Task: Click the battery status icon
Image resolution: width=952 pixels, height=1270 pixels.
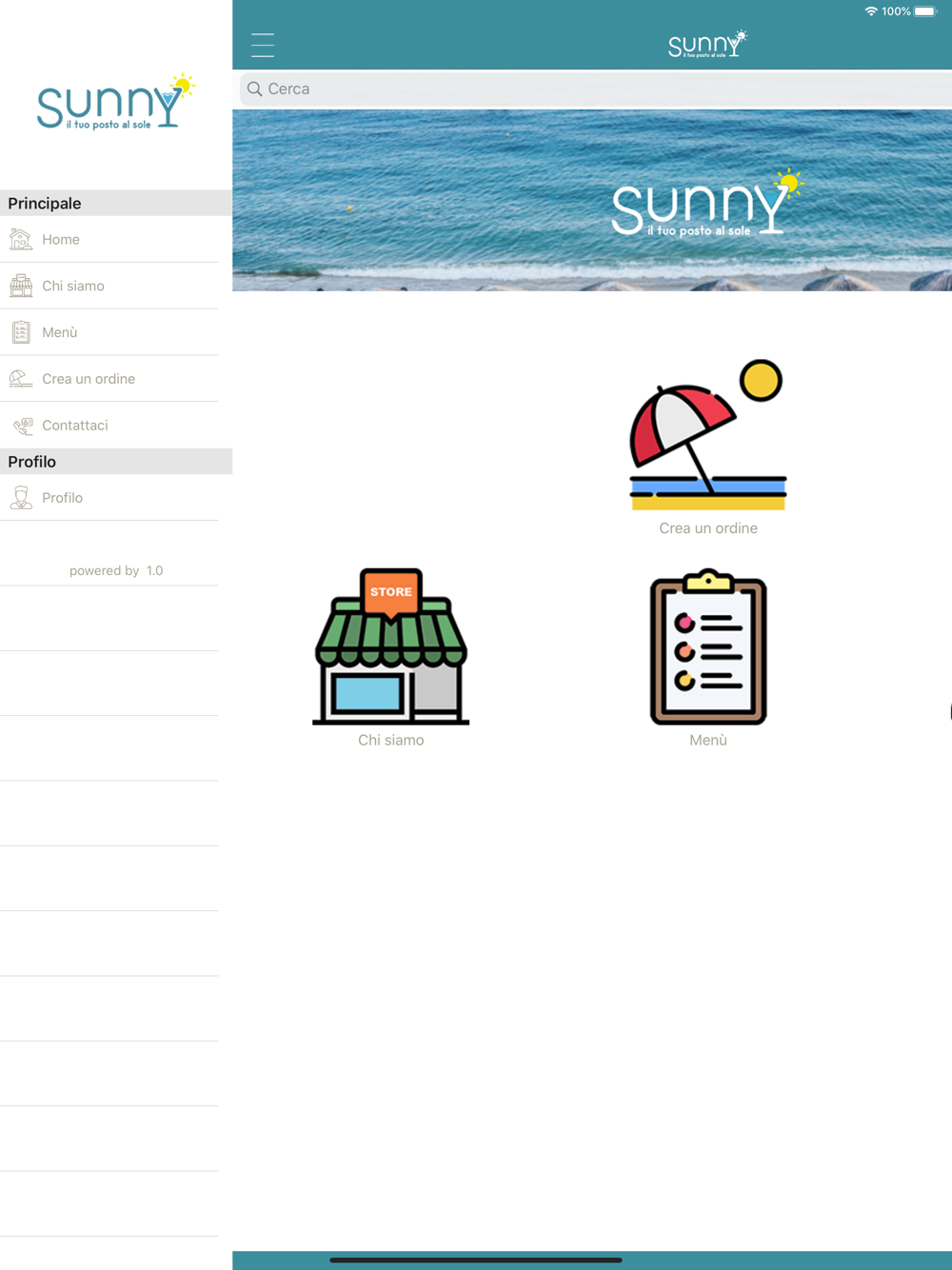Action: 925,11
